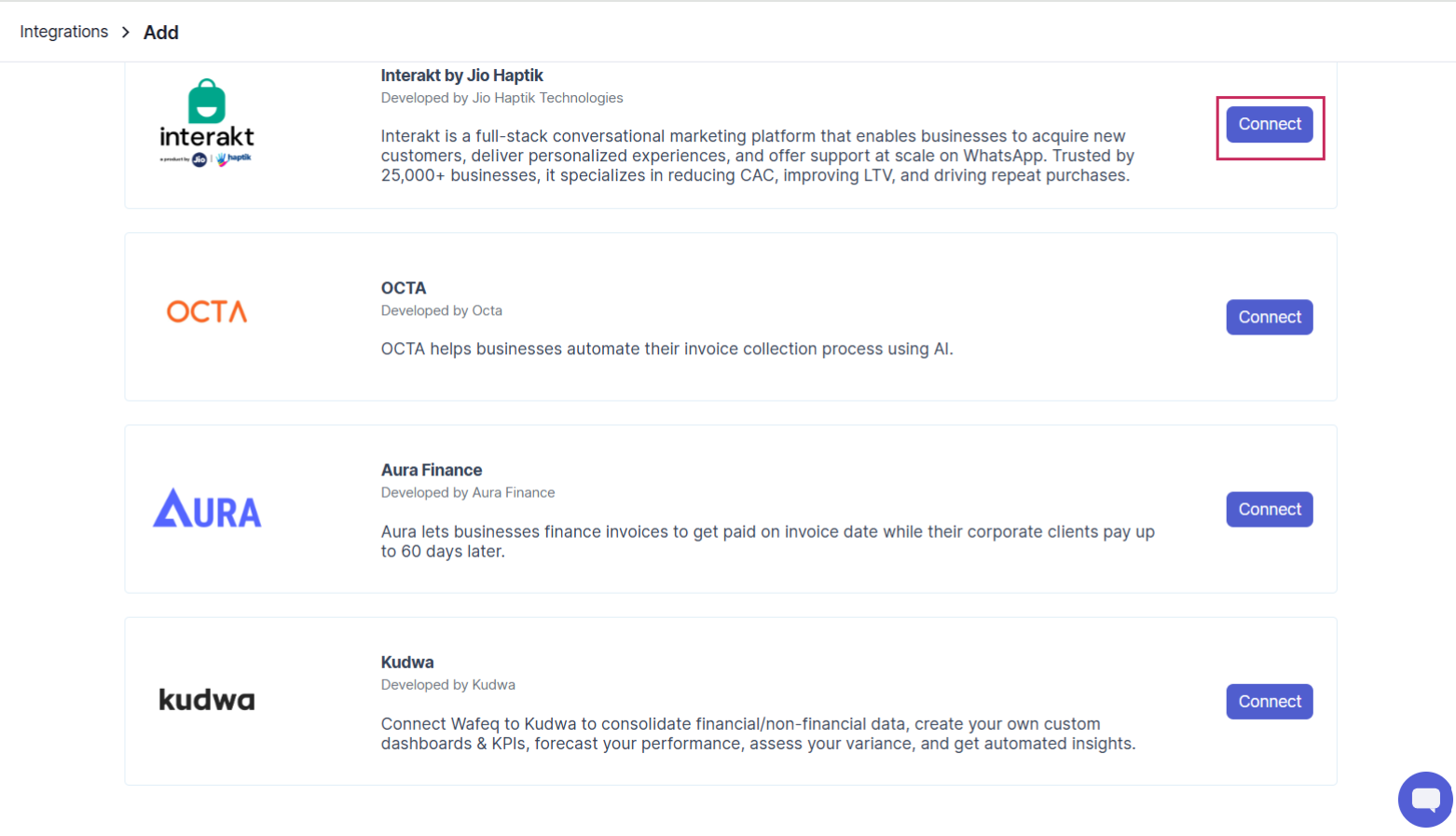Click the orange OCTA logo

click(x=207, y=311)
